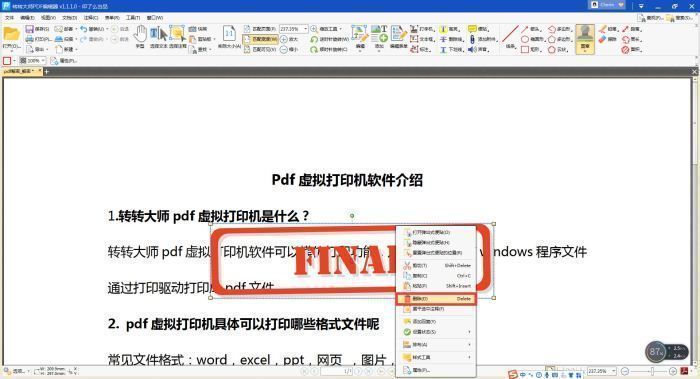Open the Edit menu
700x379 pixels.
[x=27, y=17]
